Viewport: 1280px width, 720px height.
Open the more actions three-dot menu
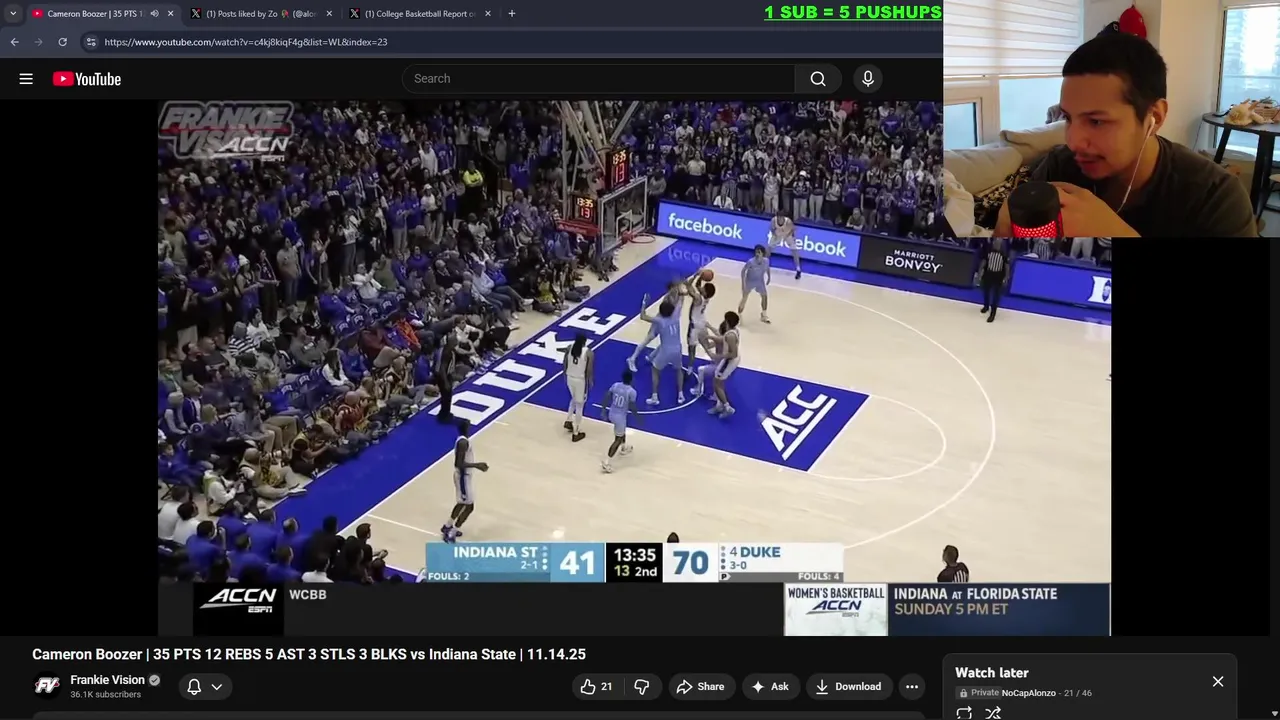912,687
